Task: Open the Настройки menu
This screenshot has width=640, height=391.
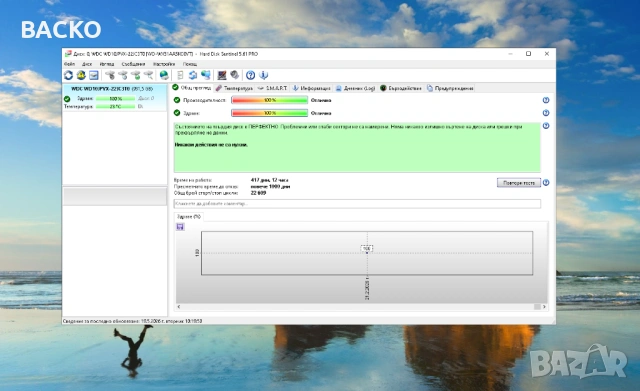Action: pyautogui.click(x=164, y=64)
